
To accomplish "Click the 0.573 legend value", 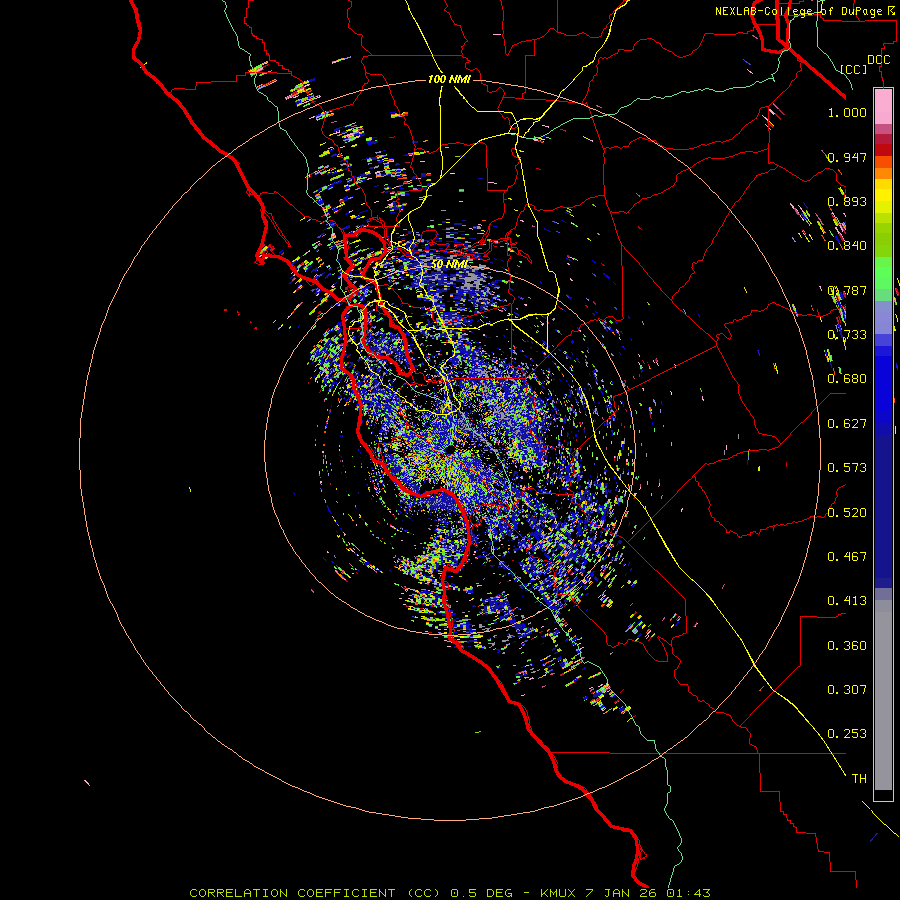I will coord(847,468).
